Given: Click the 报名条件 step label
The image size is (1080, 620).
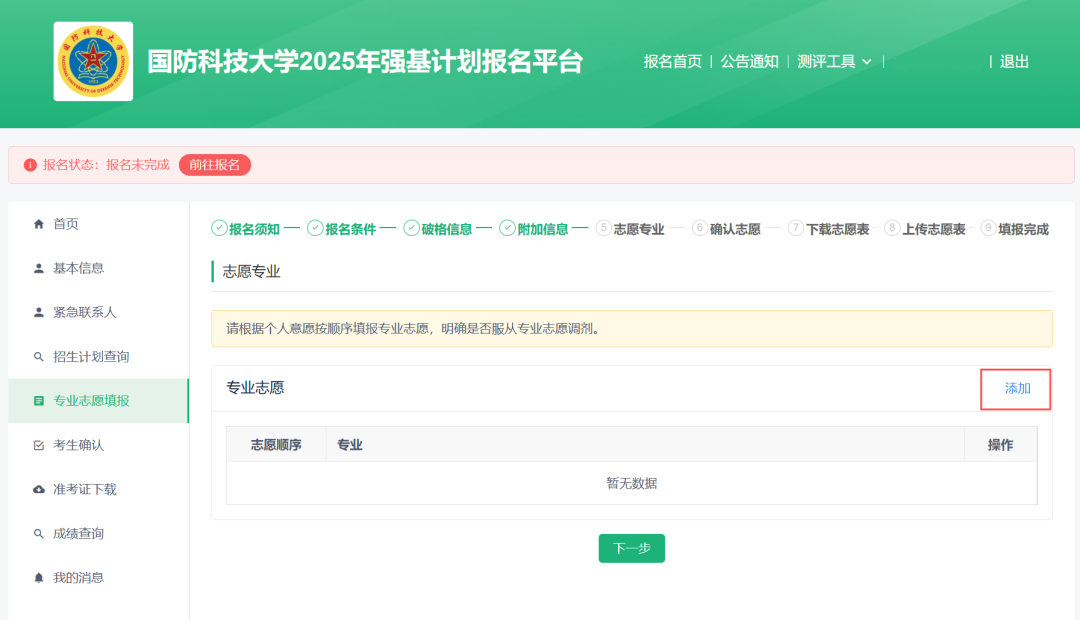Looking at the screenshot, I should pos(351,229).
